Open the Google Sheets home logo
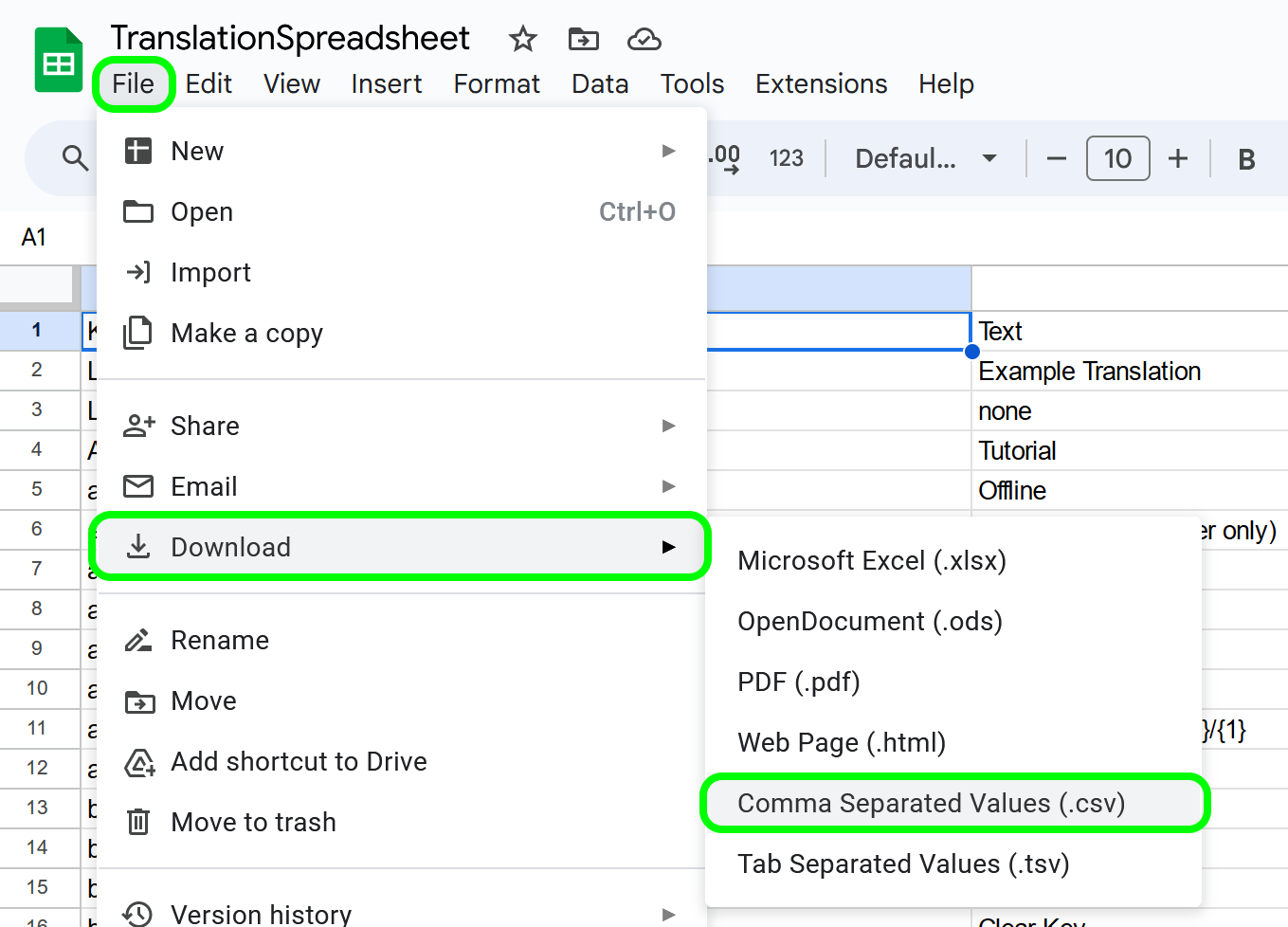Viewport: 1288px width, 927px height. click(x=59, y=62)
